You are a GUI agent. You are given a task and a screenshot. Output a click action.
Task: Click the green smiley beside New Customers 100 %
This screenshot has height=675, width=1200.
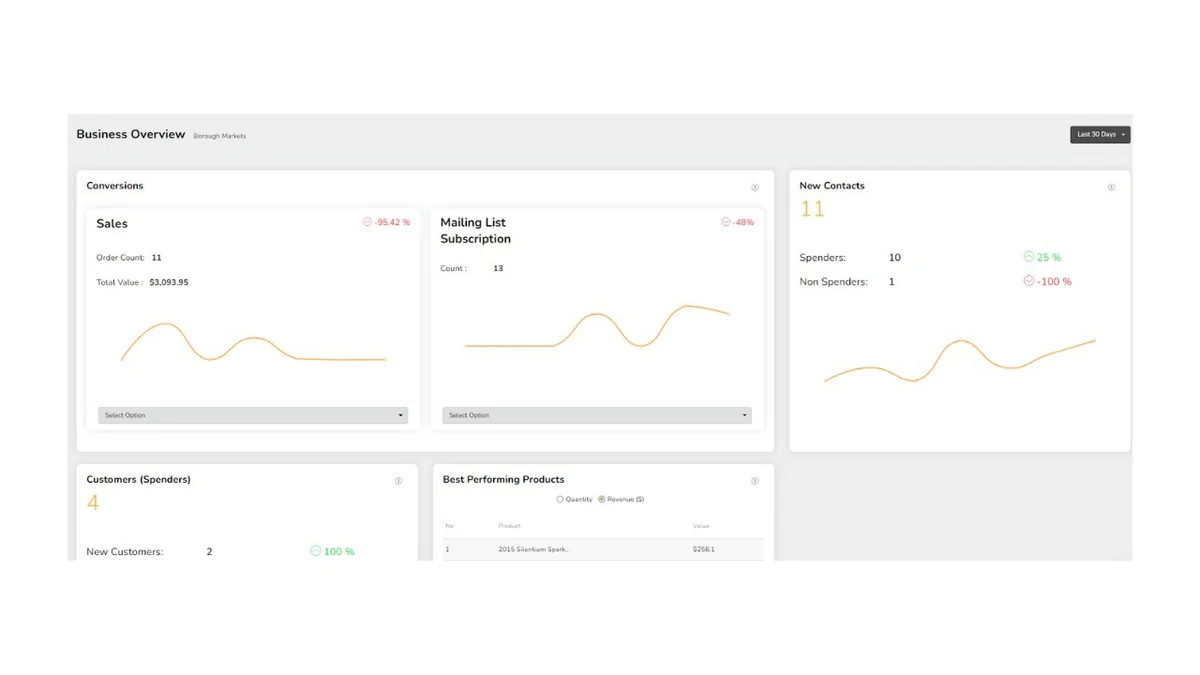pyautogui.click(x=316, y=551)
